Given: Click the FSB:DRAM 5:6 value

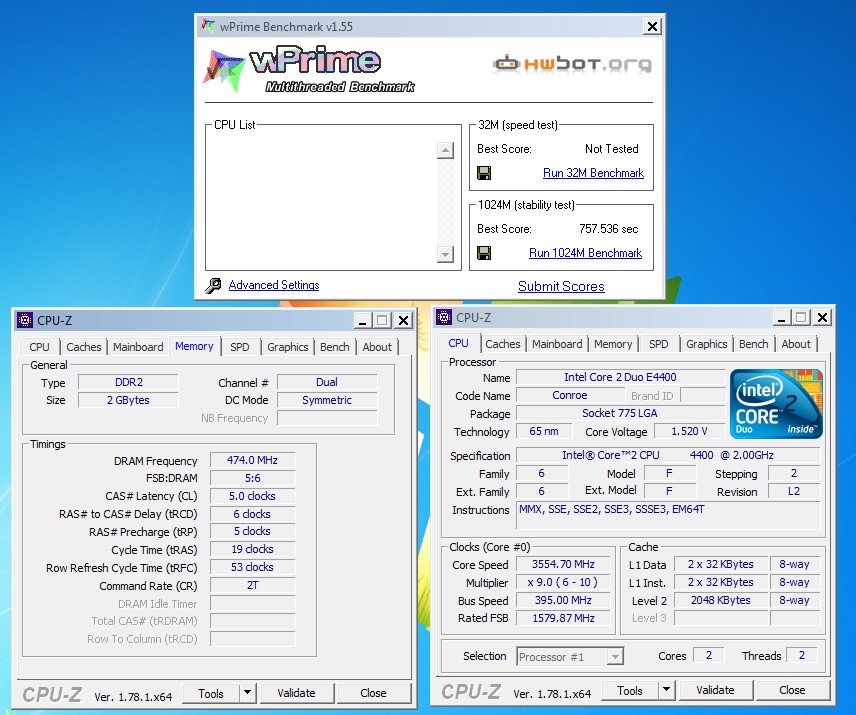Looking at the screenshot, I should point(252,478).
